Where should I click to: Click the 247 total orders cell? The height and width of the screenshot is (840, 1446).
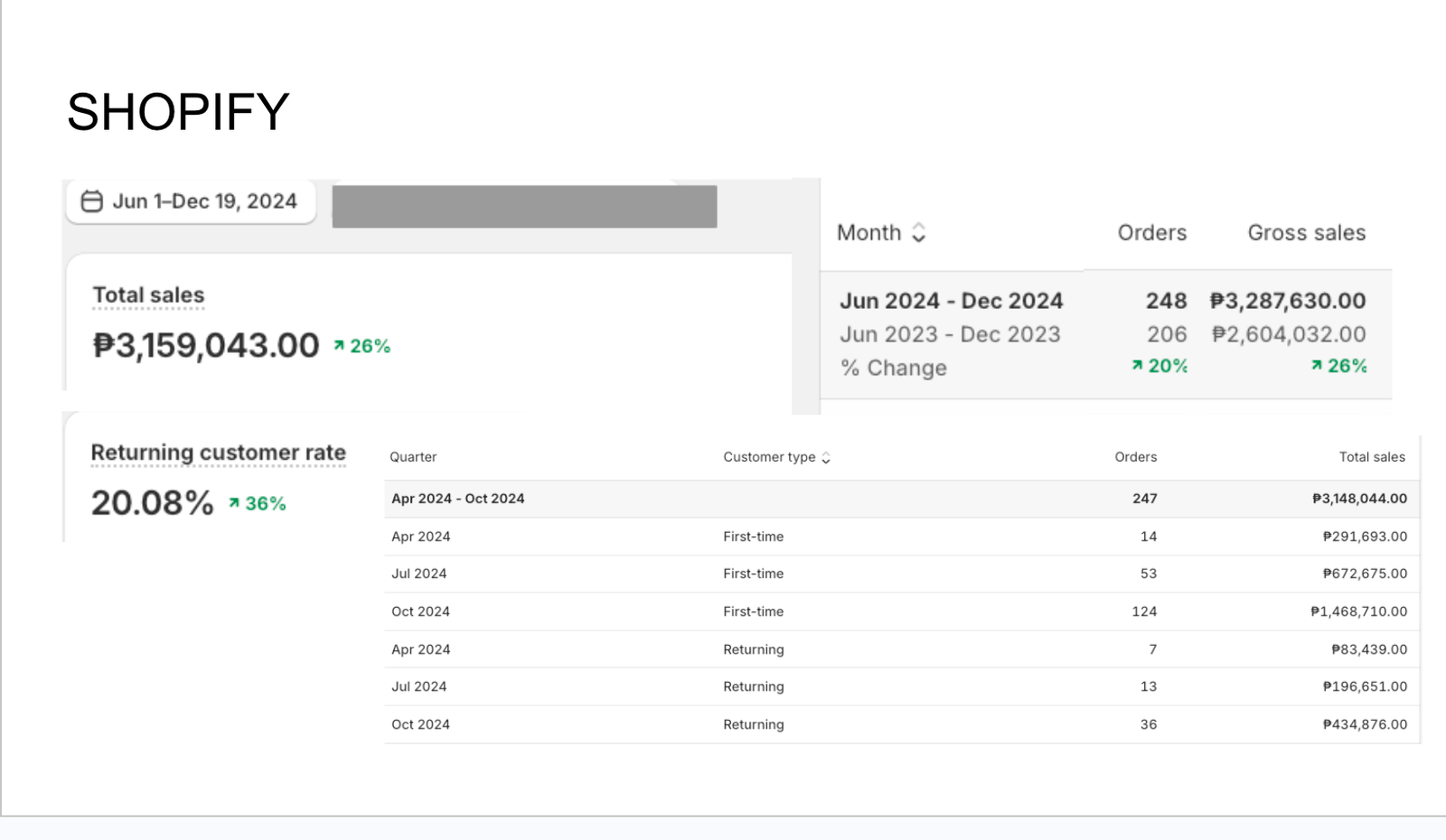pyautogui.click(x=1144, y=499)
